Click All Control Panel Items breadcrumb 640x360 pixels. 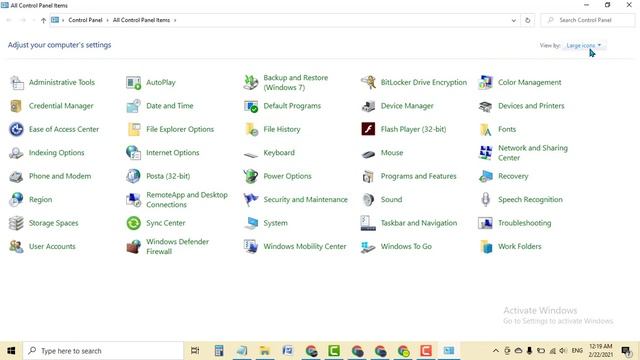coord(141,20)
